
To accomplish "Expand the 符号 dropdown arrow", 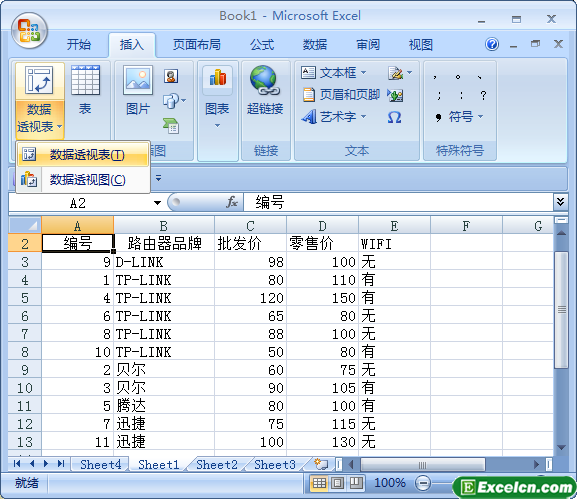I will 481,117.
